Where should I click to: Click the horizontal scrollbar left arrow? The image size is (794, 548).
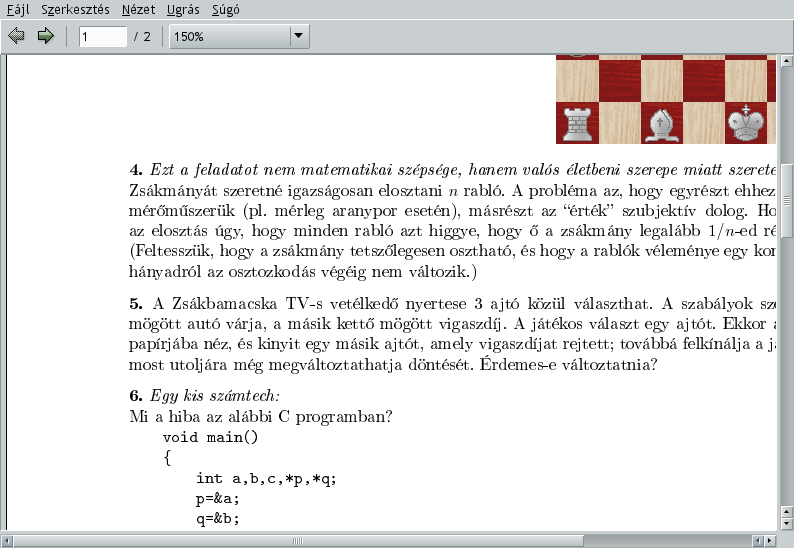[7, 540]
